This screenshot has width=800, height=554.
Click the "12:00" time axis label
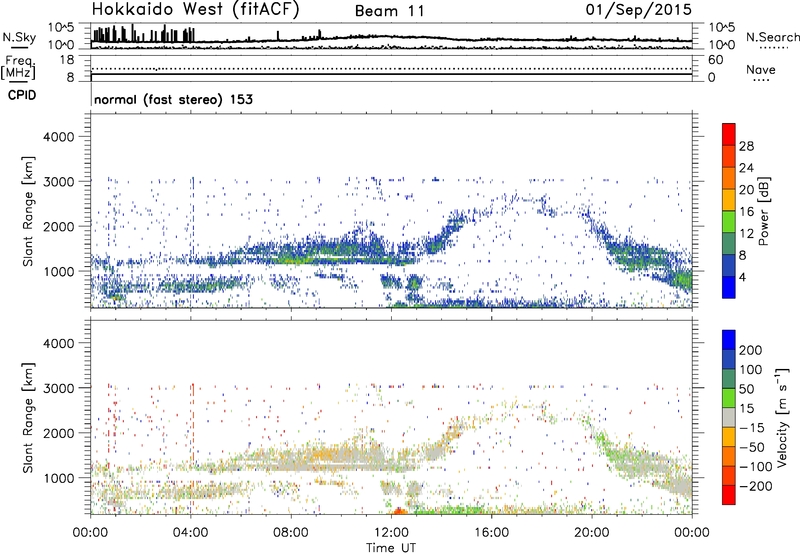coord(391,533)
